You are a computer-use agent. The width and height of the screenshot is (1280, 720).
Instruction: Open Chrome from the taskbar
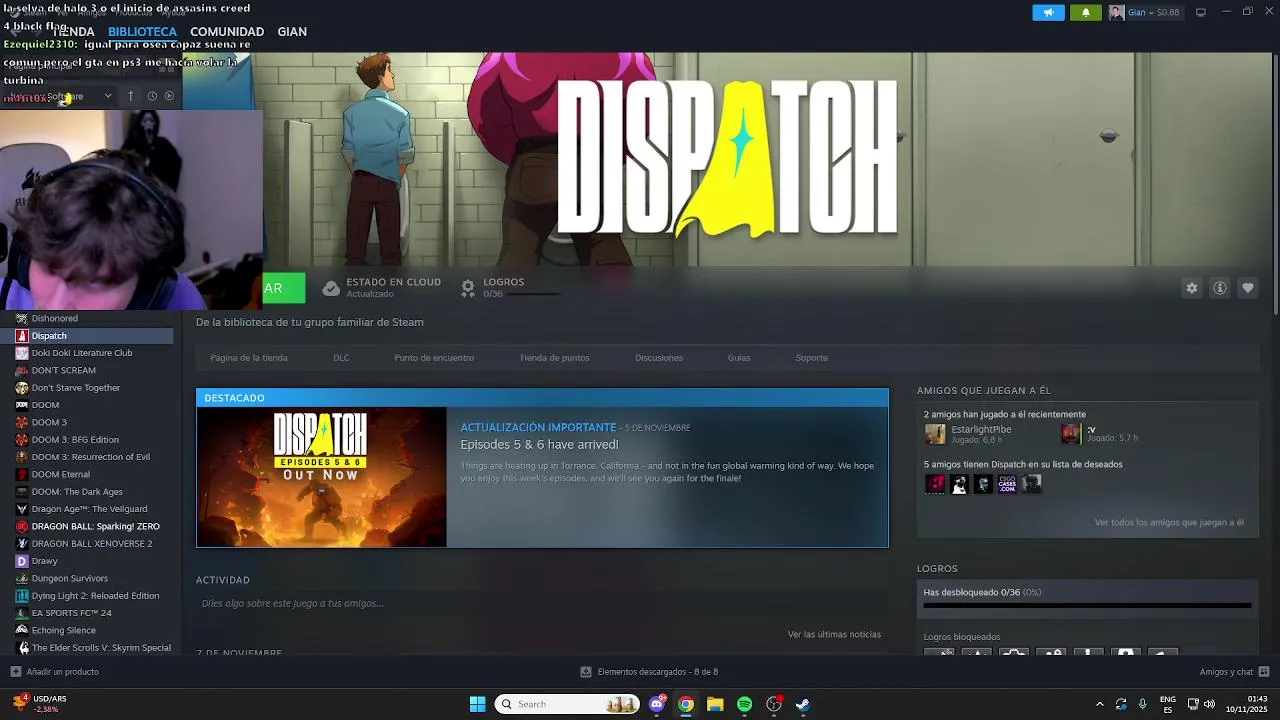pyautogui.click(x=686, y=704)
